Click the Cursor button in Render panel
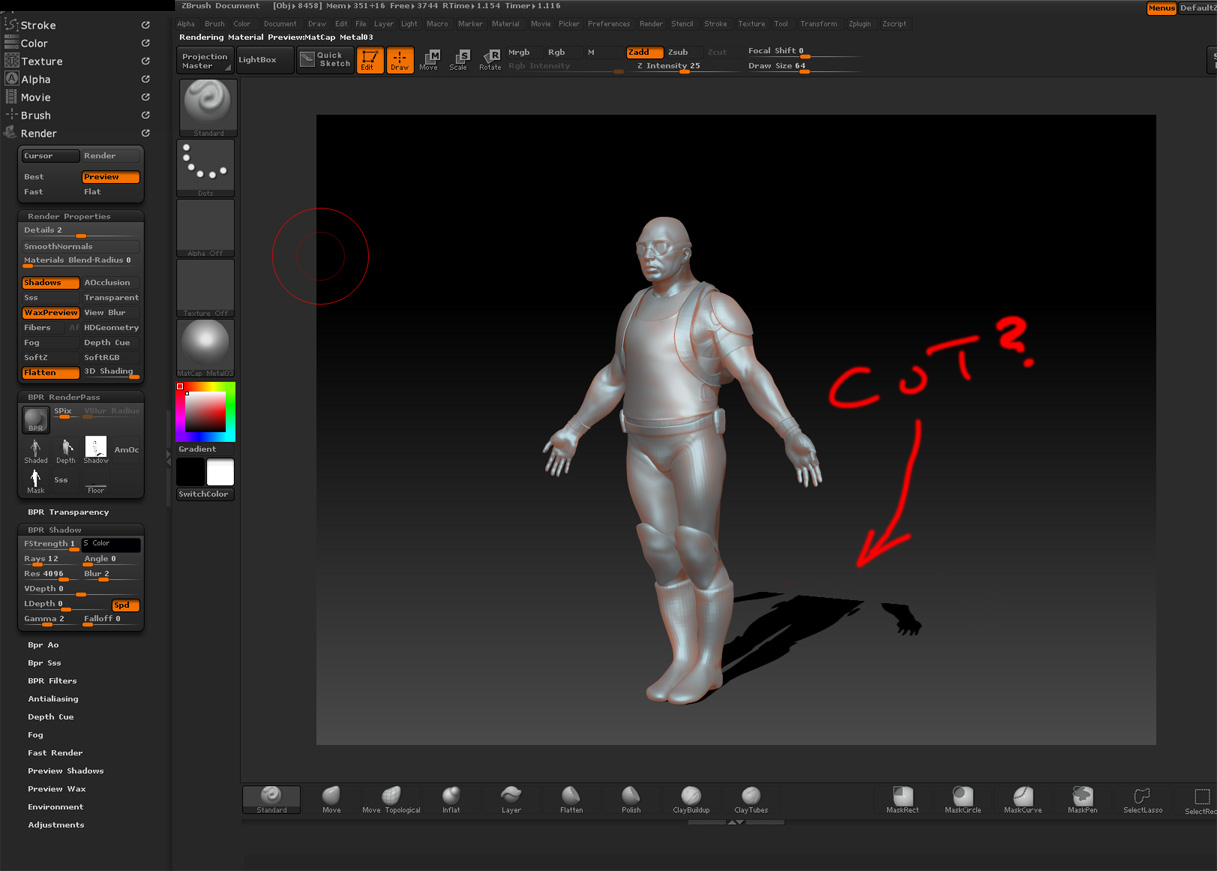The width and height of the screenshot is (1217, 871). [x=50, y=156]
